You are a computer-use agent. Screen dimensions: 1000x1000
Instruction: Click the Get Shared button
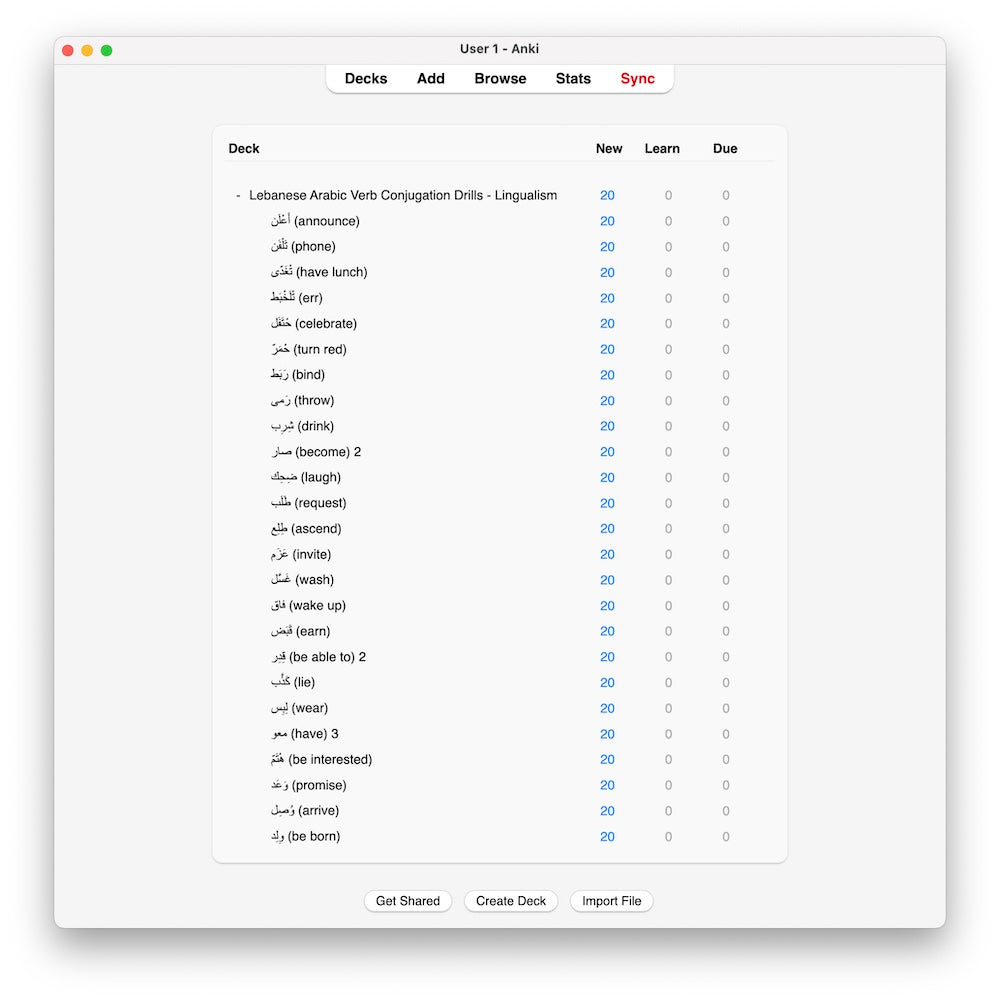click(408, 901)
